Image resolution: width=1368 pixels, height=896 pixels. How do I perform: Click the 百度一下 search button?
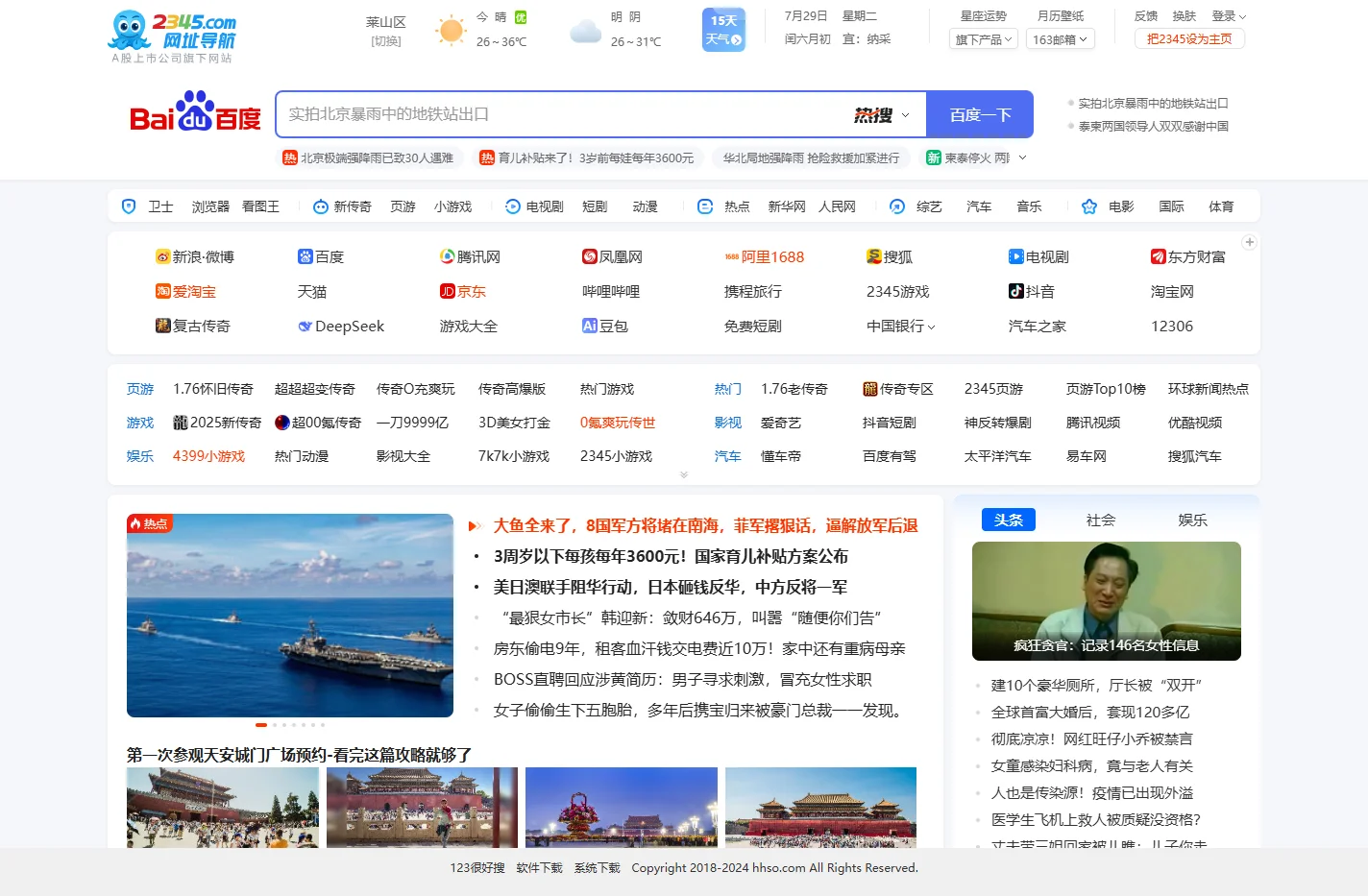980,114
